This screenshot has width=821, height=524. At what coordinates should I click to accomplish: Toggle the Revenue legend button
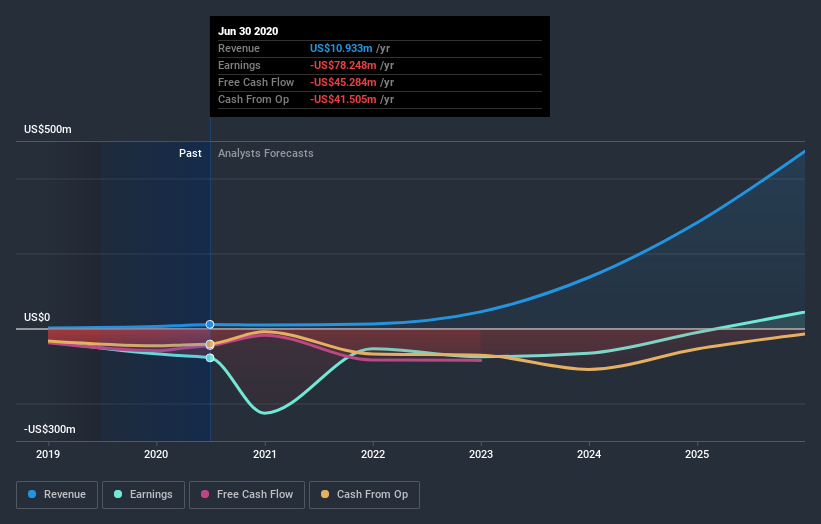click(x=57, y=495)
